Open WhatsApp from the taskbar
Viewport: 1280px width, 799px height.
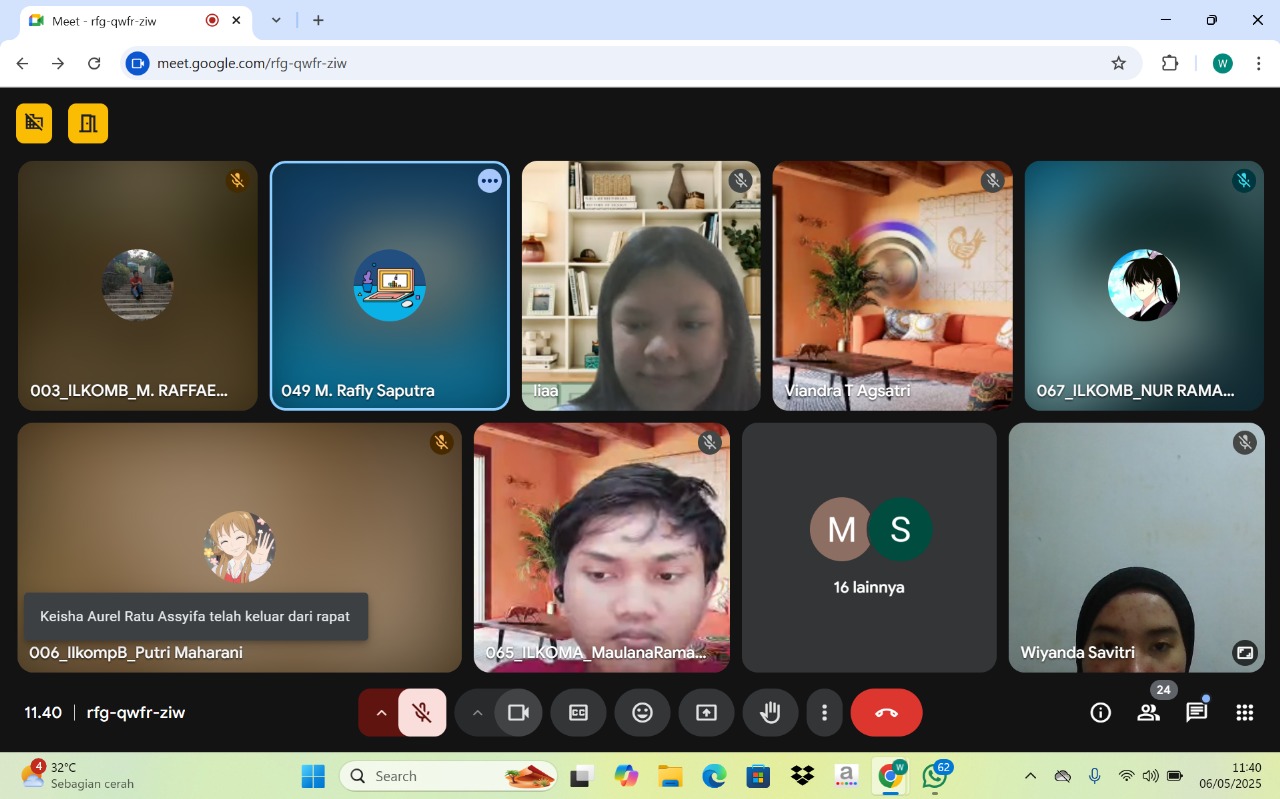(935, 776)
